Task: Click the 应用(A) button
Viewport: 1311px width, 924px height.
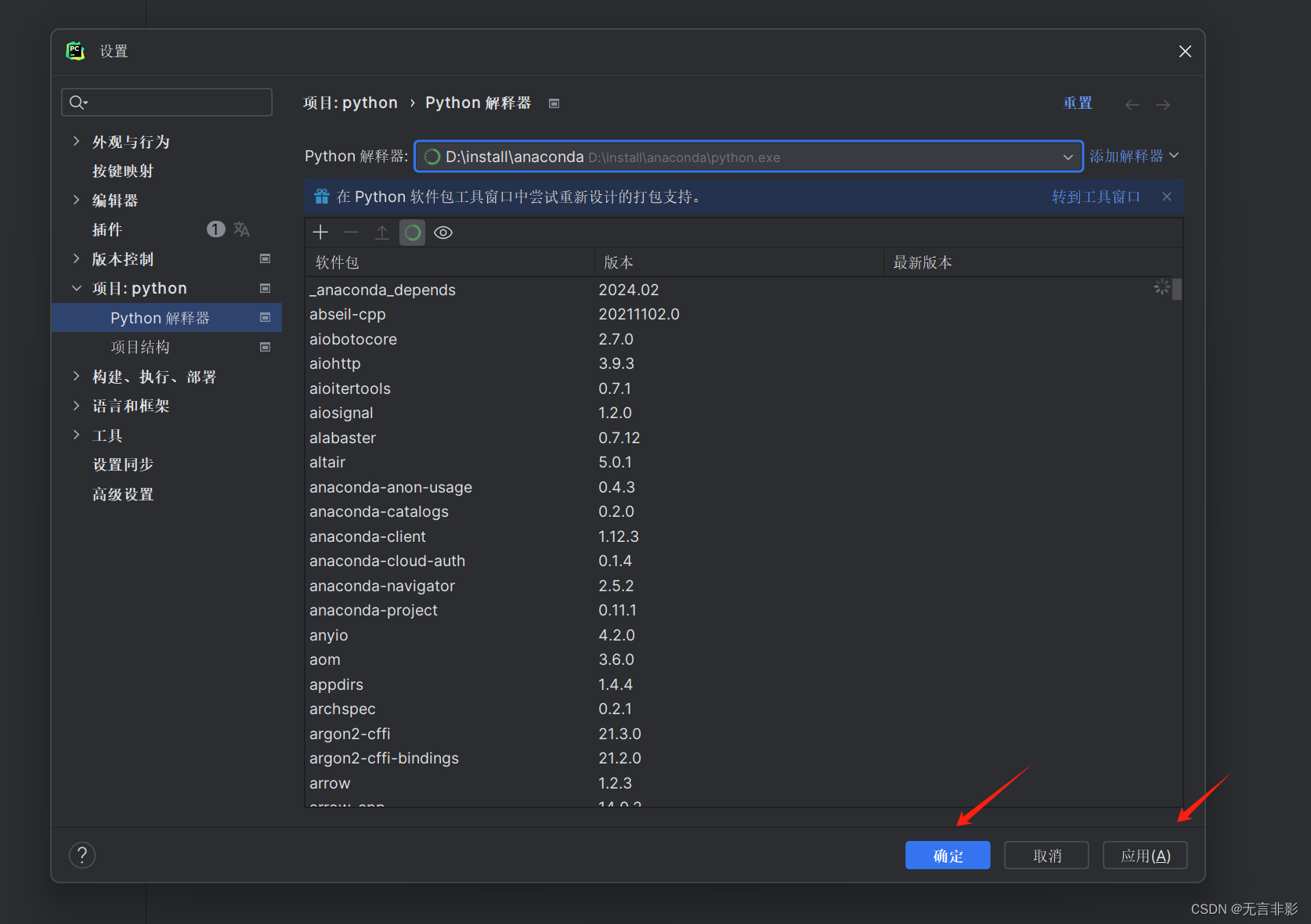Action: coord(1145,855)
